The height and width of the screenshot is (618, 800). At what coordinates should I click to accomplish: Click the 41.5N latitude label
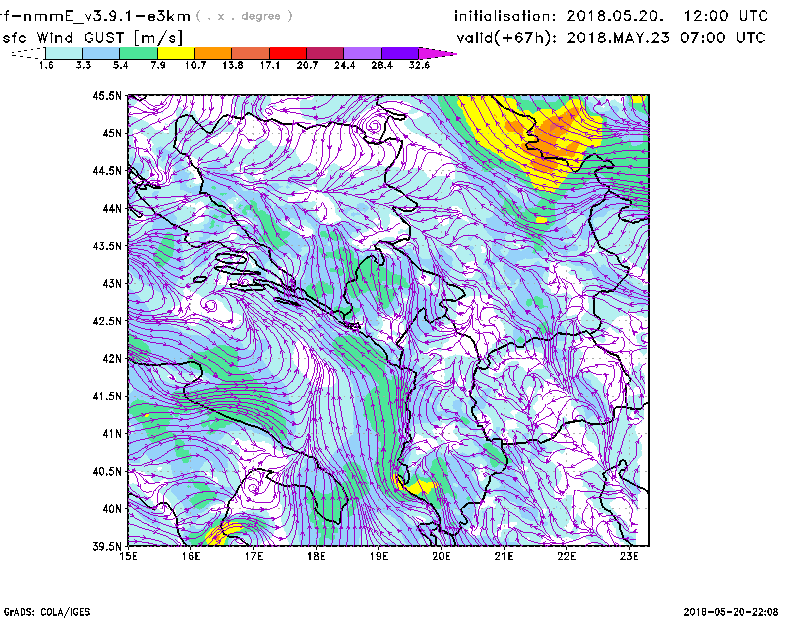pyautogui.click(x=107, y=396)
